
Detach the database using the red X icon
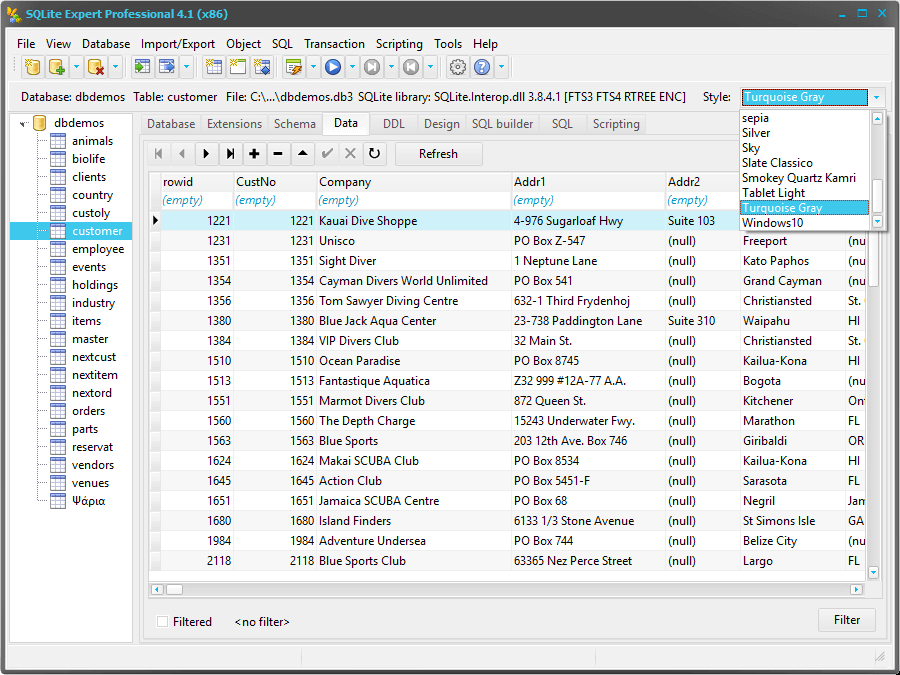[x=97, y=66]
